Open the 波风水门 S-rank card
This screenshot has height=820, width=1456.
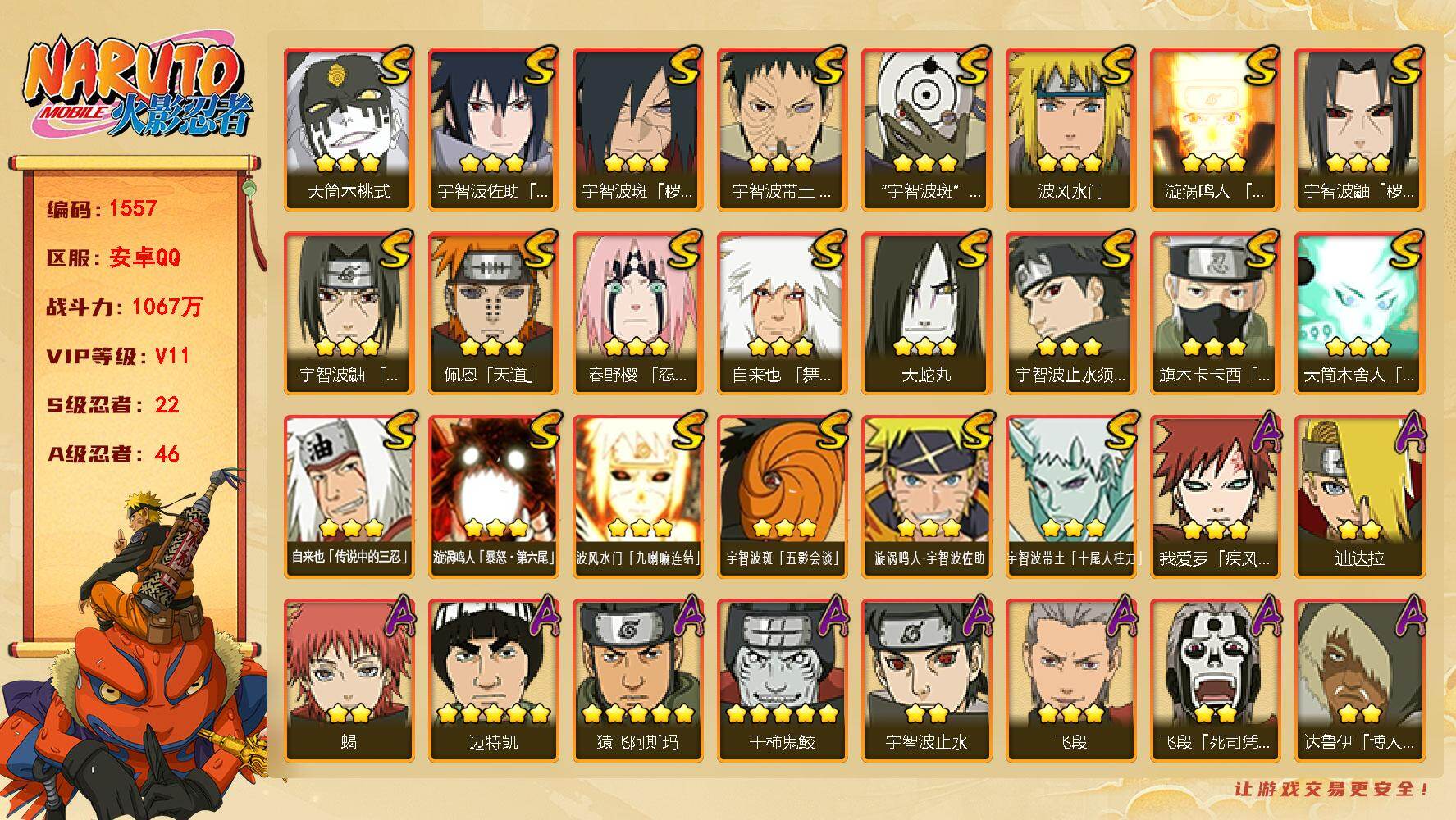pos(1071,130)
